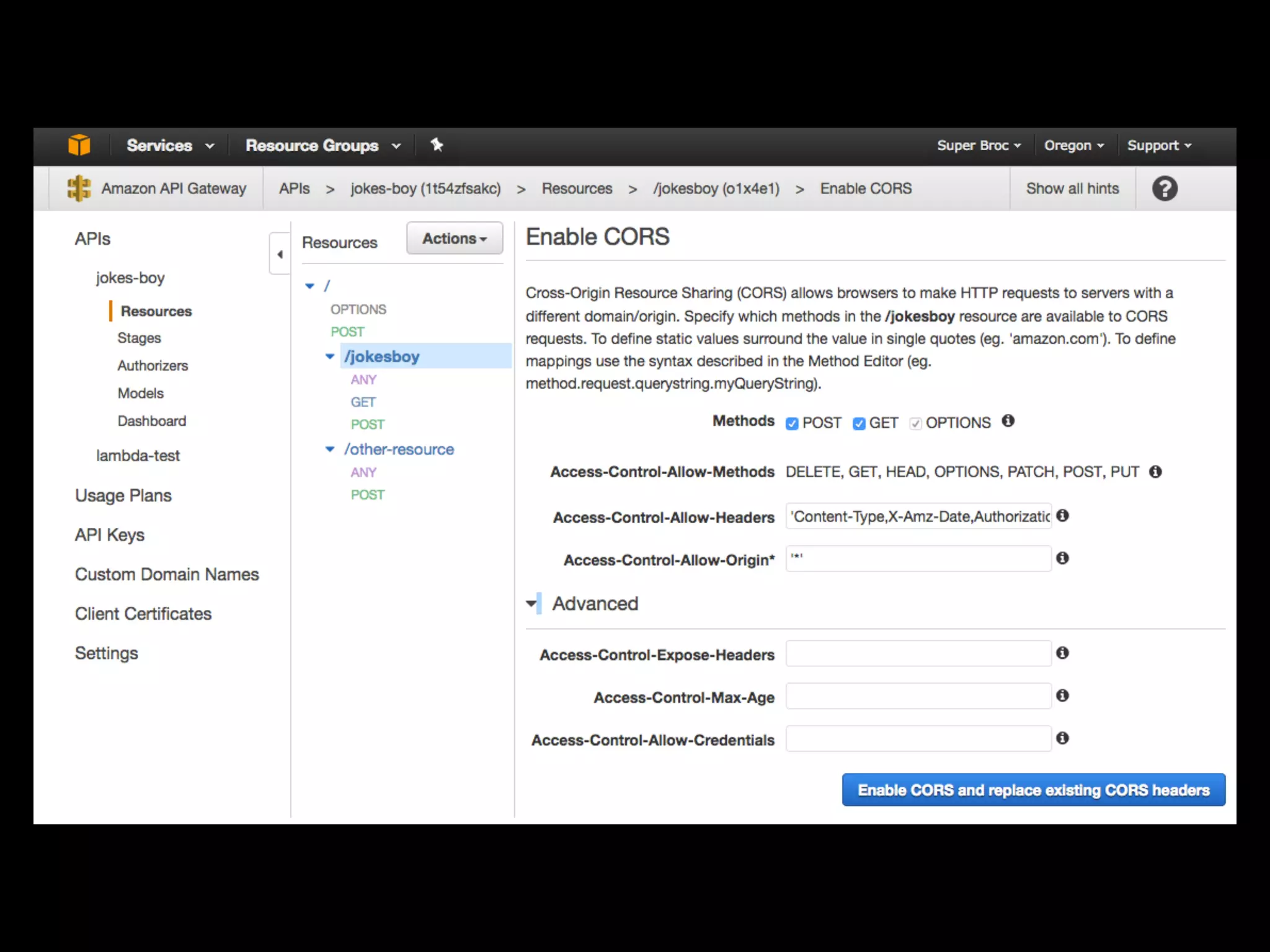Click the info icon for Access-Control-Max-Age
Viewport: 1270px width, 952px height.
tap(1062, 695)
